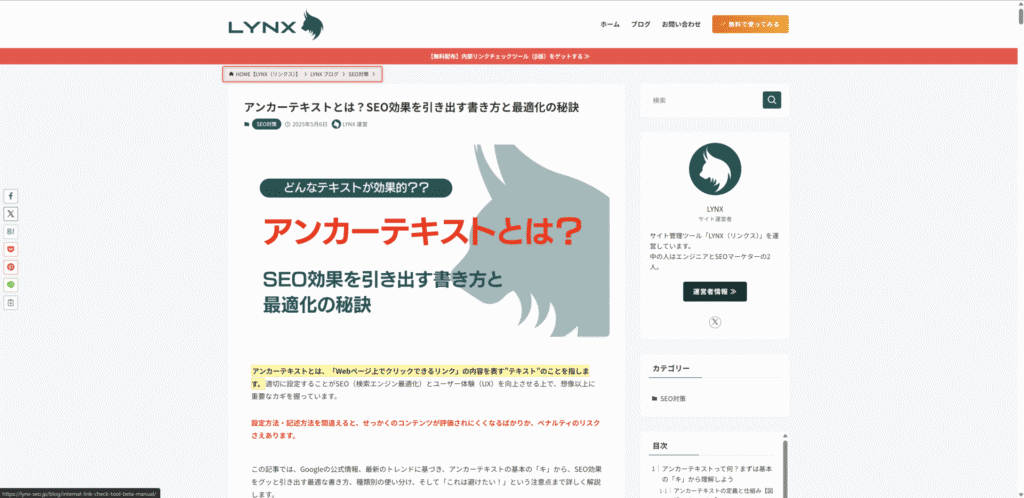Click the 目次 heading
This screenshot has height=498, width=1024.
(660, 446)
